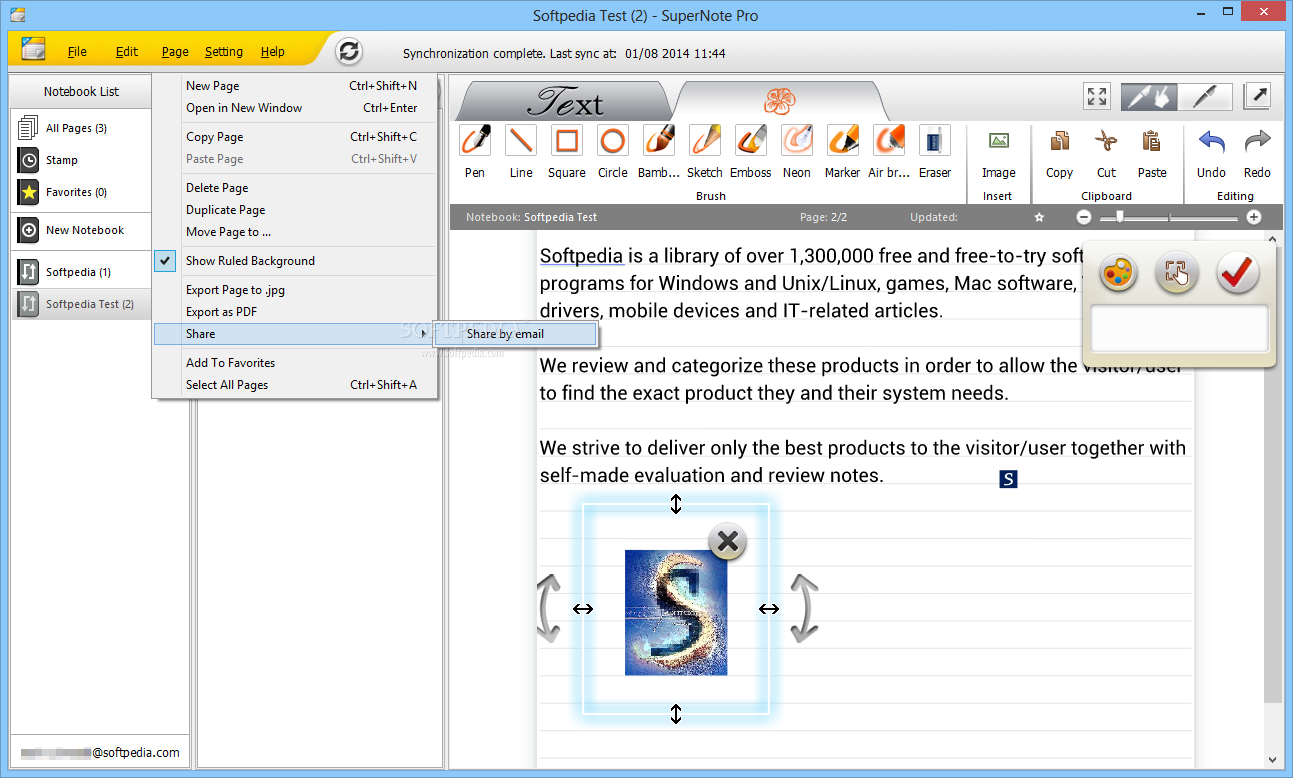
Task: Choose Move Page to ...
Action: [295, 232]
